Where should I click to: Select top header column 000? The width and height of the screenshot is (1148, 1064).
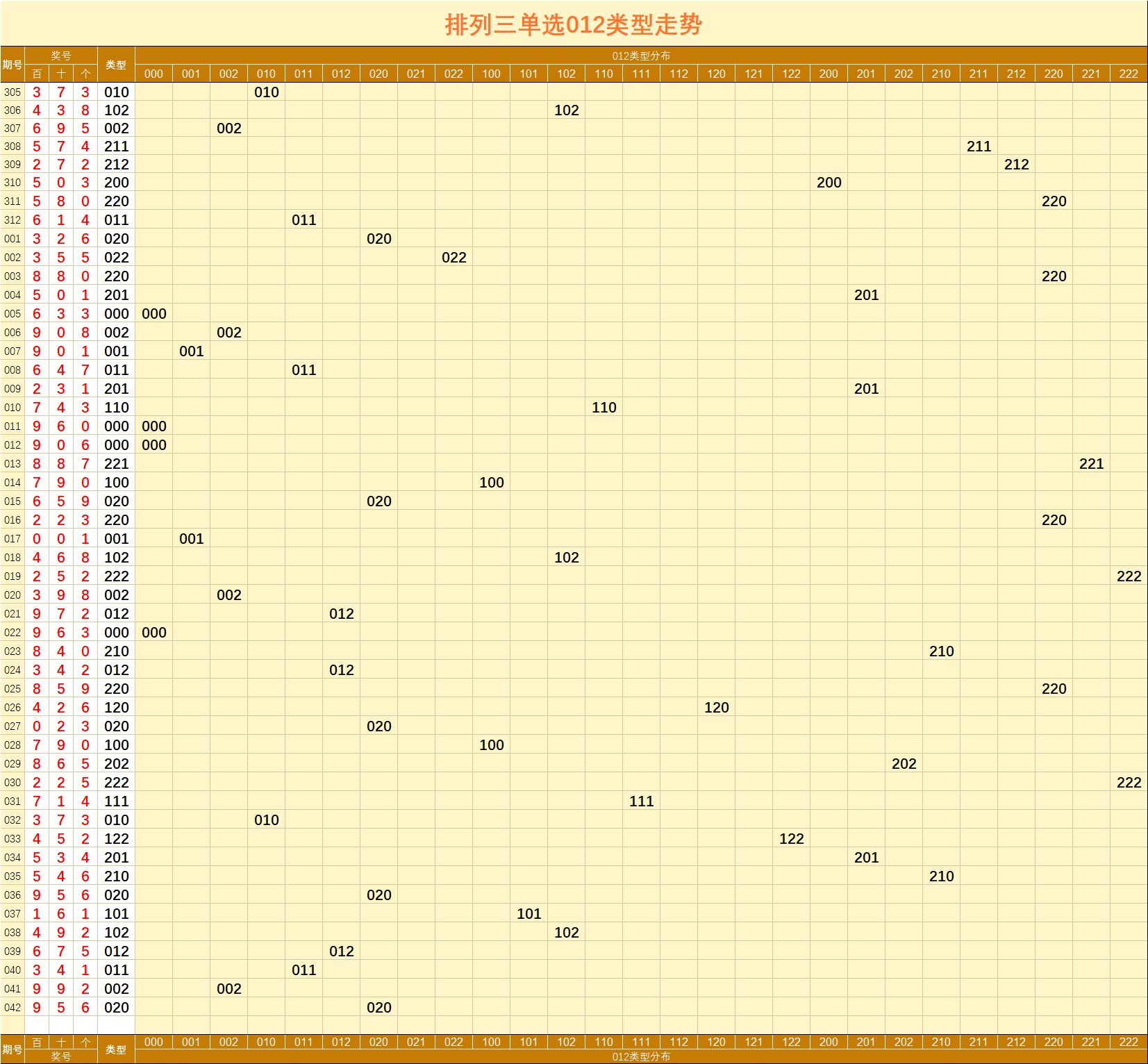153,74
